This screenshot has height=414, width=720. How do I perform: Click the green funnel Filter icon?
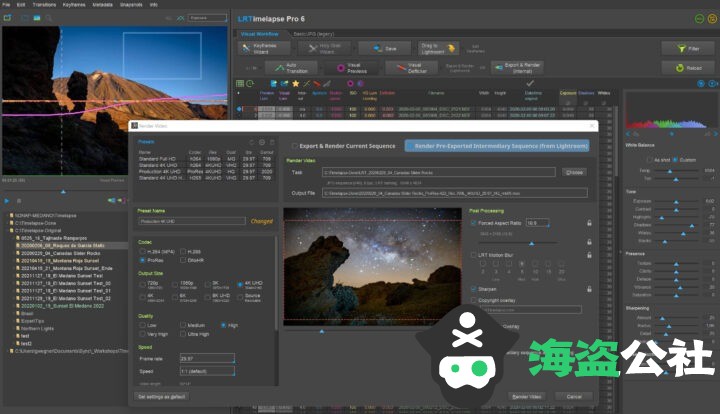click(681, 48)
